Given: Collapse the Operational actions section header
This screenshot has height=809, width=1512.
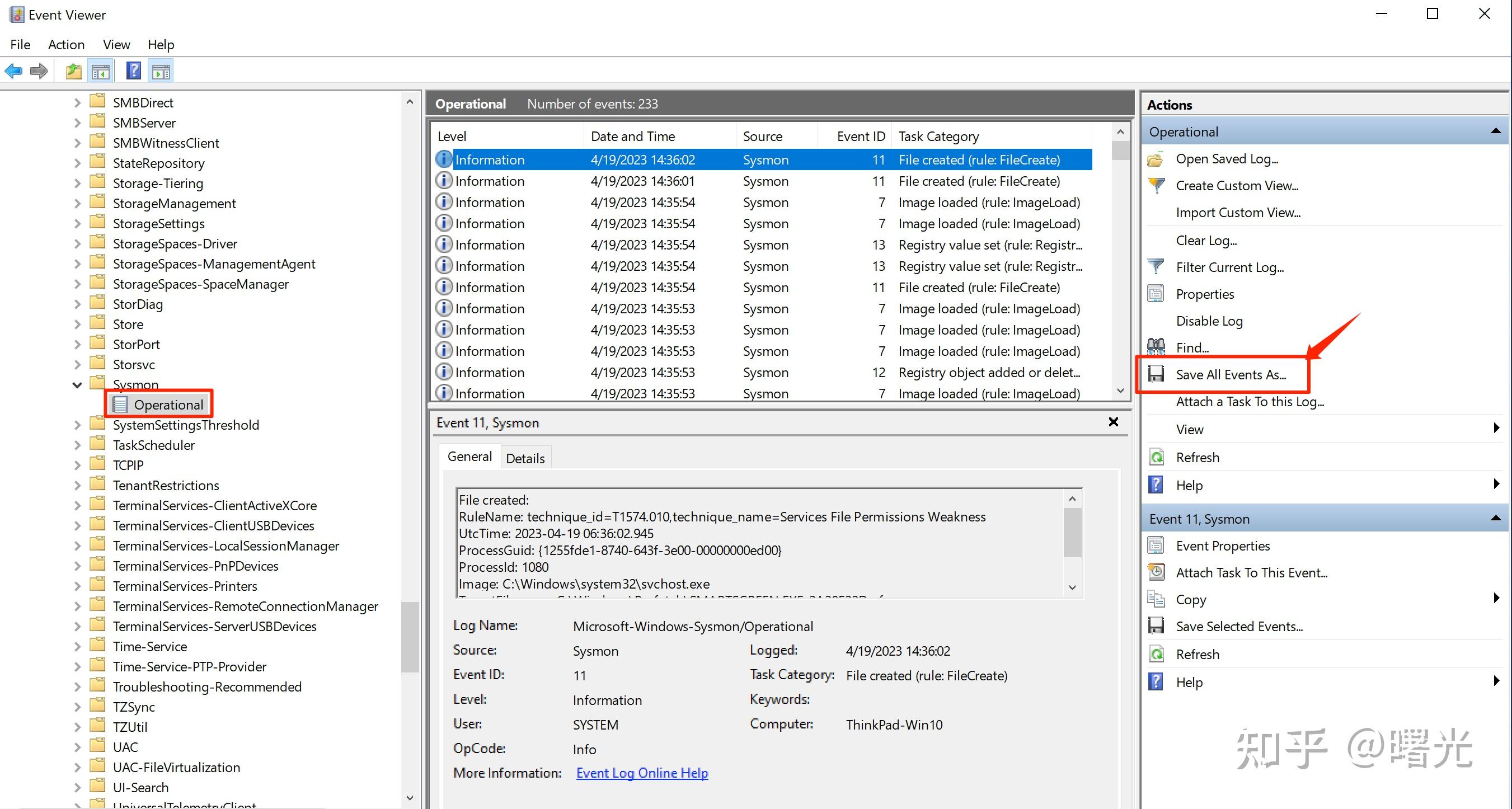Looking at the screenshot, I should click(1496, 131).
